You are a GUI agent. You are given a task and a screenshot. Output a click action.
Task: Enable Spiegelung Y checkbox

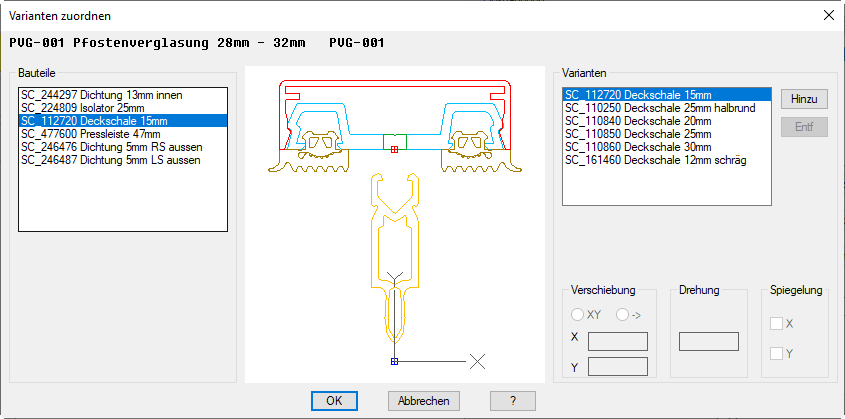[x=776, y=353]
